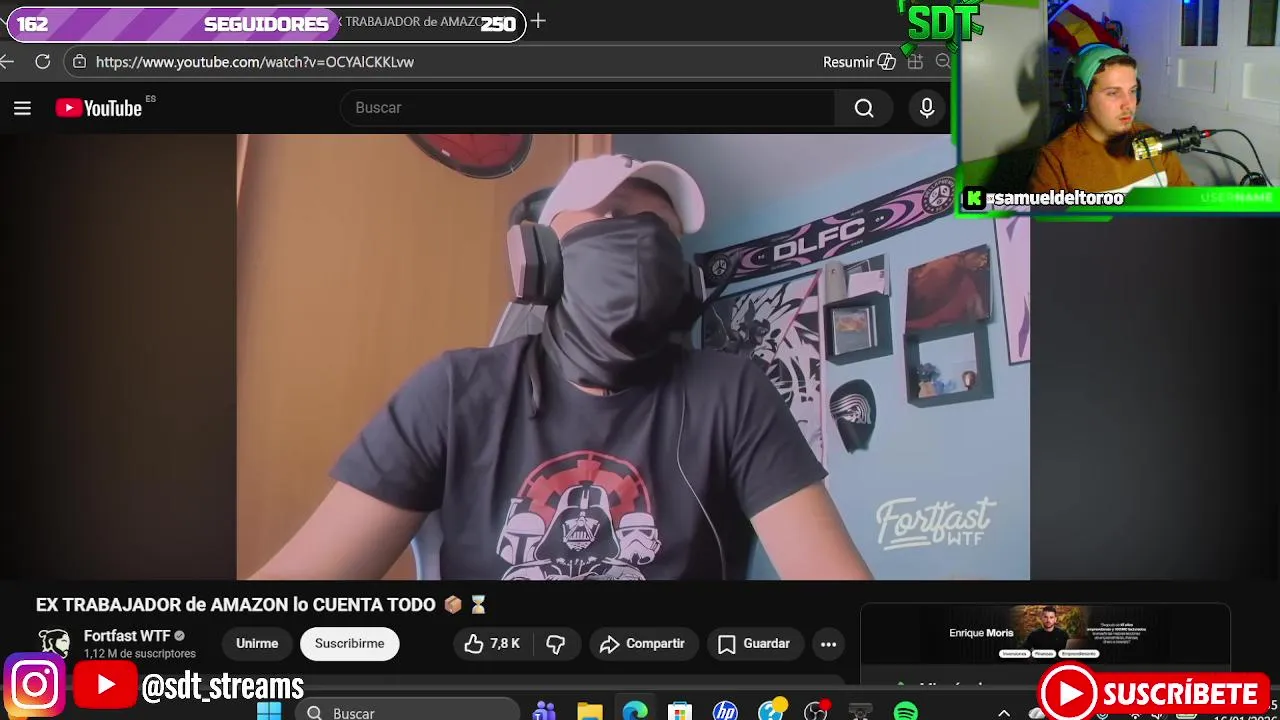Switch to Microsoft Edge in taskbar

tap(635, 712)
